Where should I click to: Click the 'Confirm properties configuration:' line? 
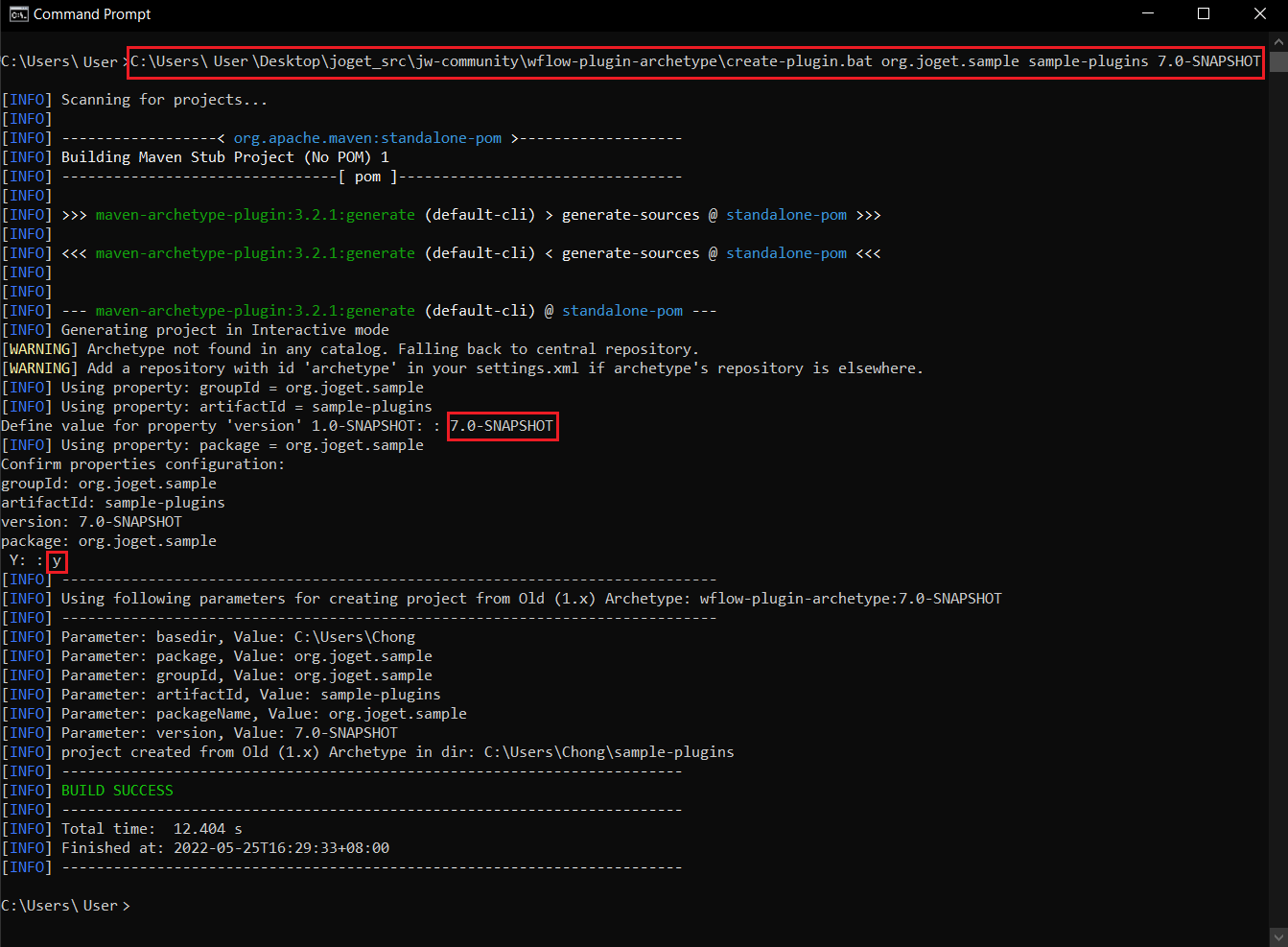tap(143, 464)
